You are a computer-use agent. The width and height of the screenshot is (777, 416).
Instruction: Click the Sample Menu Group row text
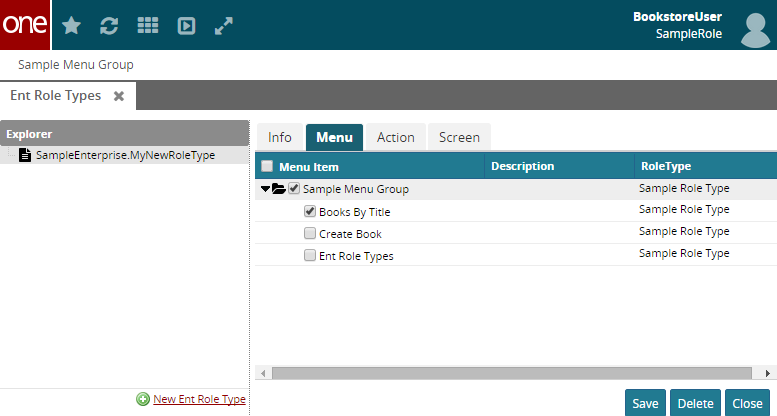click(356, 189)
